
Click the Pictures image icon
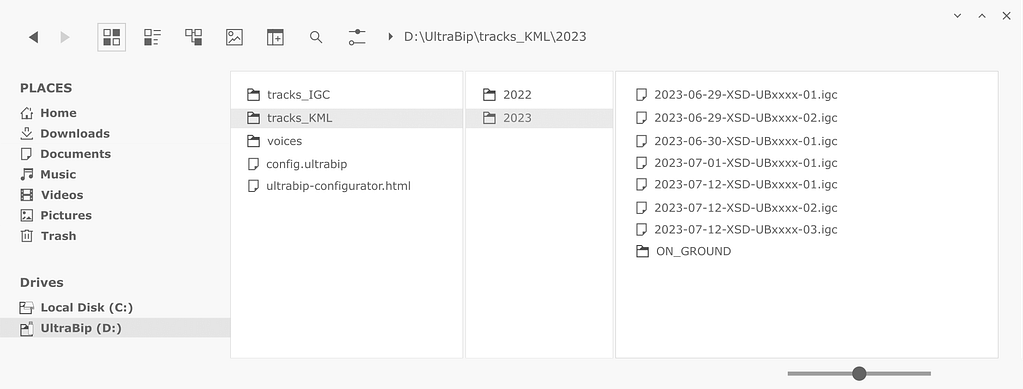[26, 215]
